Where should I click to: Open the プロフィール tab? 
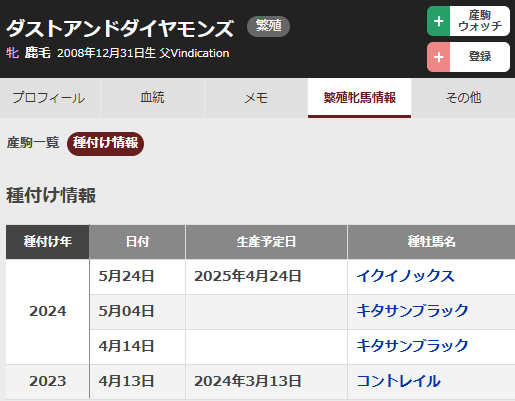click(x=50, y=98)
